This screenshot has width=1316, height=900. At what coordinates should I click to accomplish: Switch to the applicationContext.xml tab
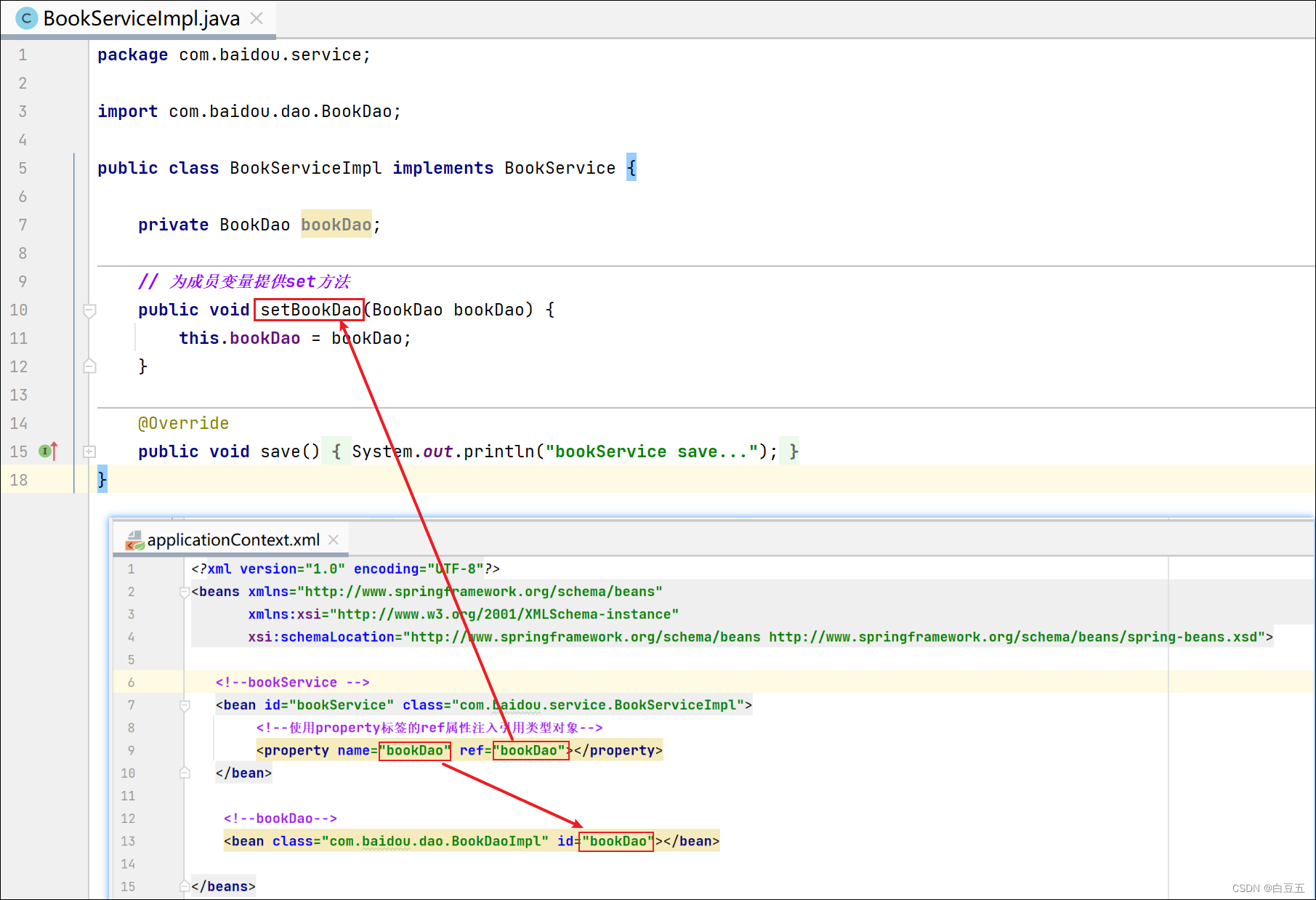pos(233,540)
